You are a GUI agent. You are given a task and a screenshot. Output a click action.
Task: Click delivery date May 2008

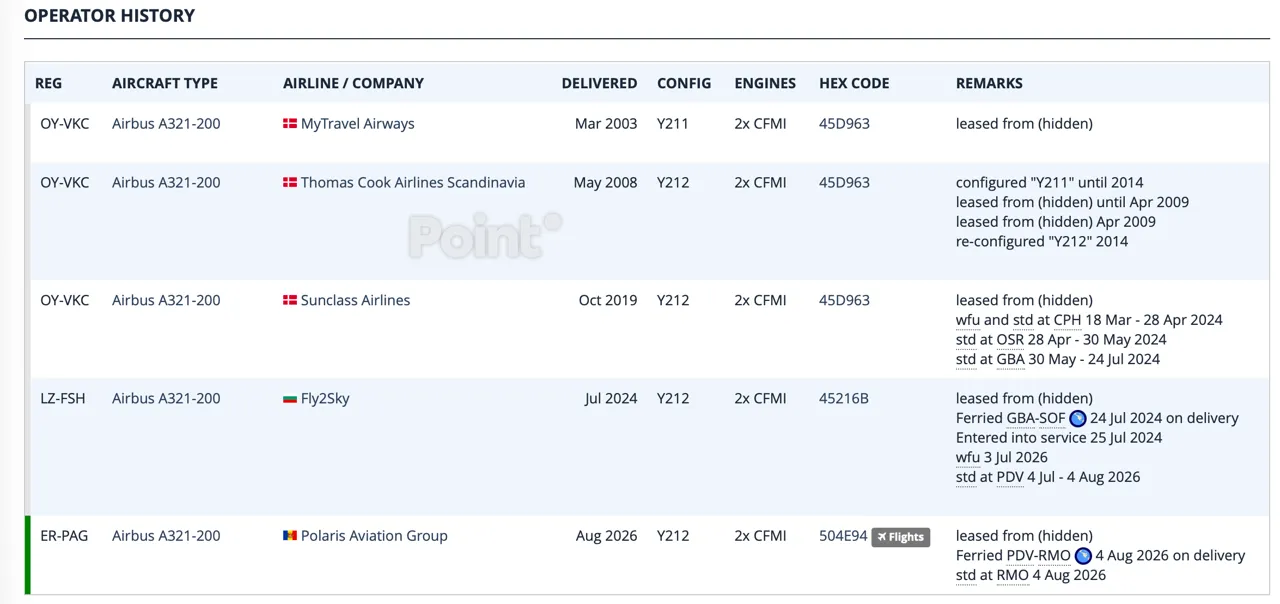(605, 183)
